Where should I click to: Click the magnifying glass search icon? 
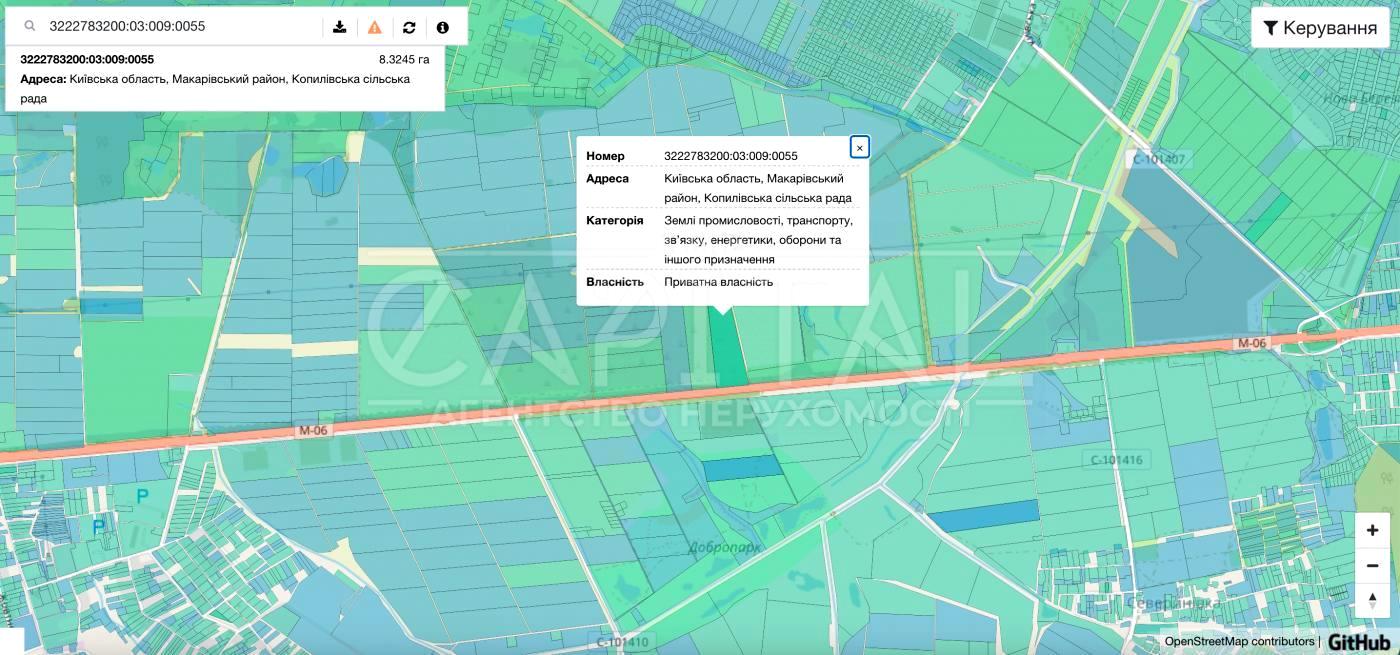[x=30, y=27]
